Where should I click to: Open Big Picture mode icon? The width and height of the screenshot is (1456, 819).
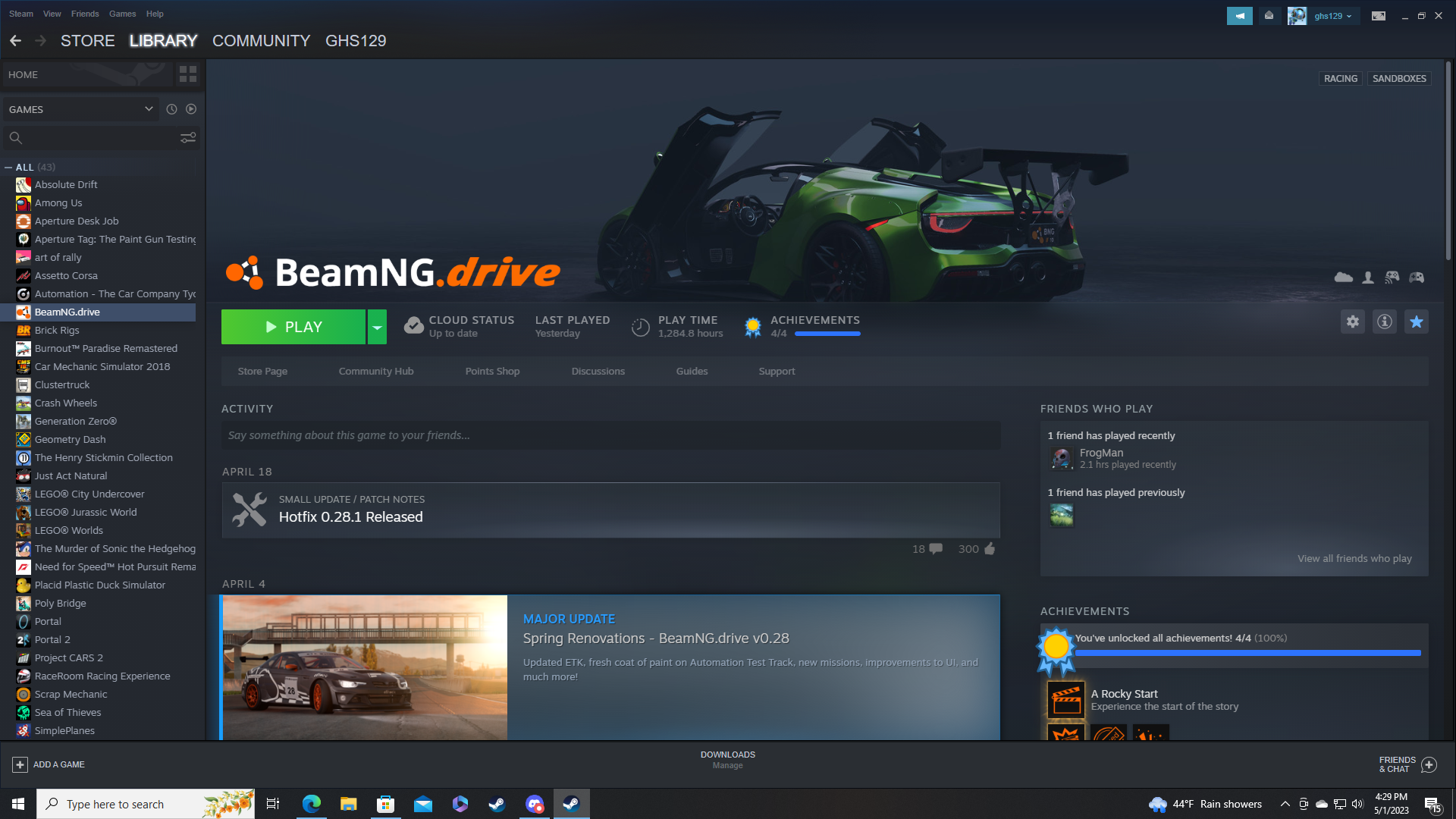(x=1379, y=15)
